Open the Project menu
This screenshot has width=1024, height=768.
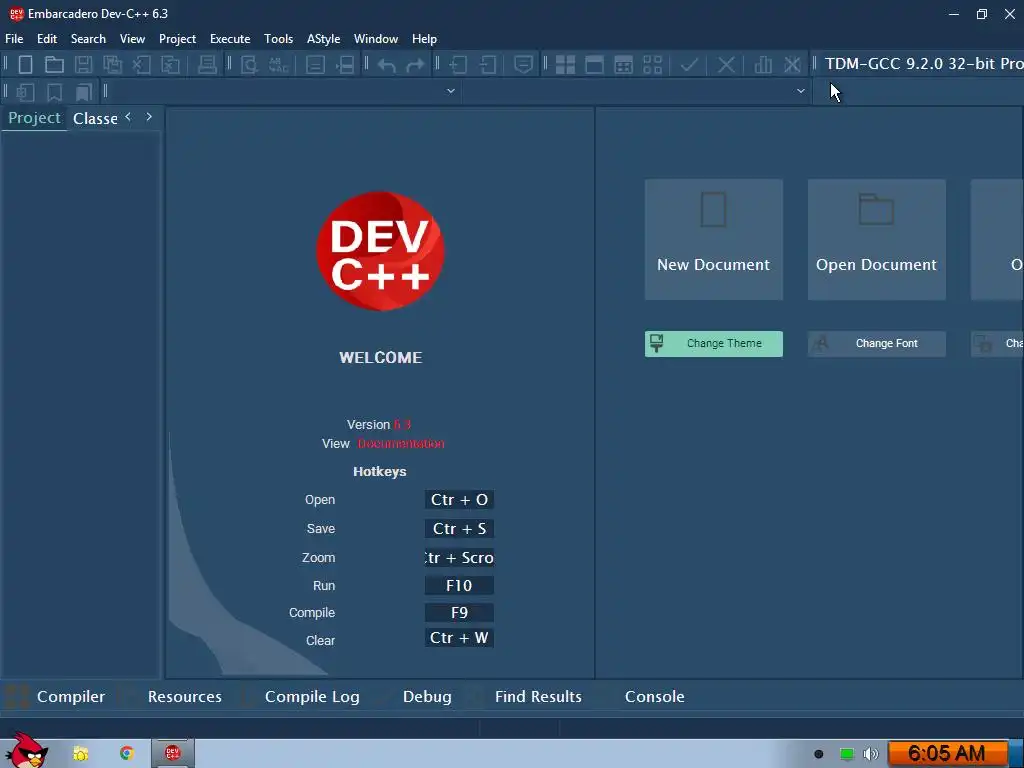(x=177, y=39)
